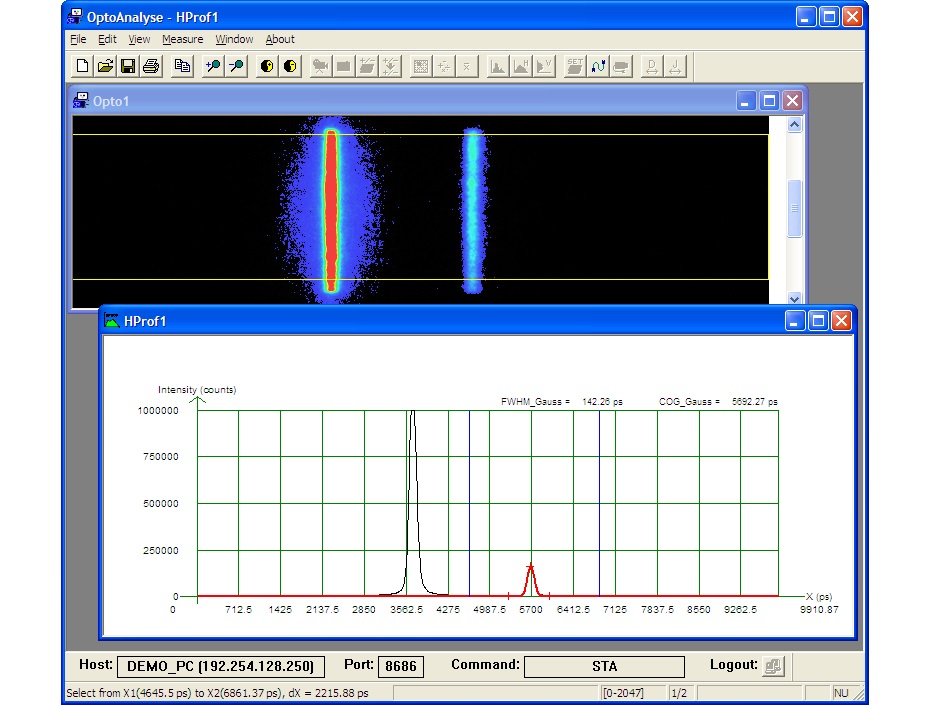Click the FWHM_Gauss value 142.26 ps
The height and width of the screenshot is (705, 940).
point(602,402)
